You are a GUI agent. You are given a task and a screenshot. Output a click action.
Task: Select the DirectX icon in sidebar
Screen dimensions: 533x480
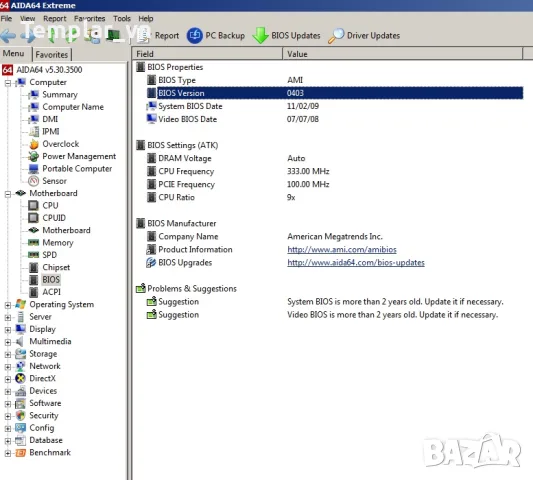[20, 378]
